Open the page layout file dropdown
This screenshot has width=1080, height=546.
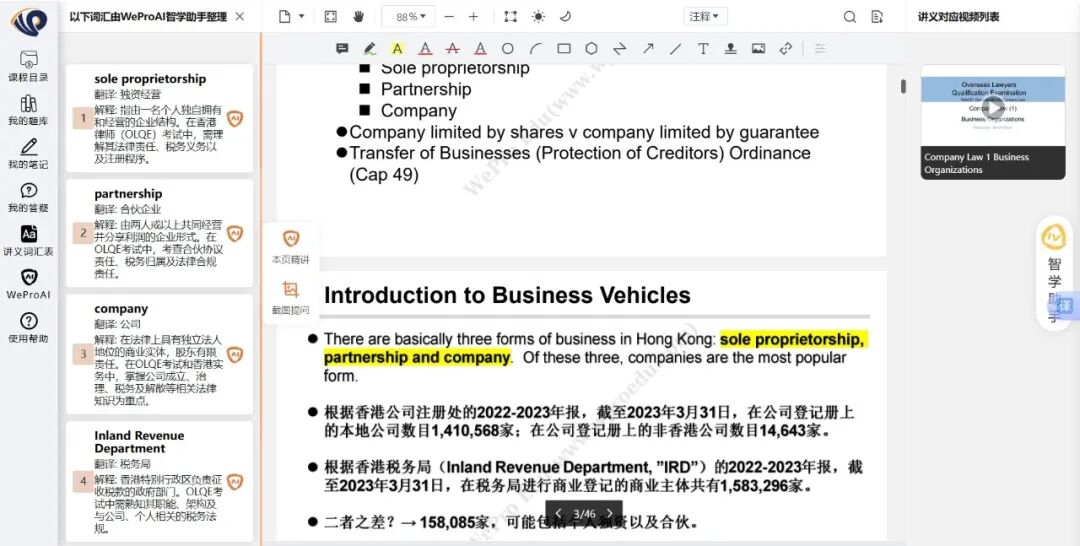[291, 17]
